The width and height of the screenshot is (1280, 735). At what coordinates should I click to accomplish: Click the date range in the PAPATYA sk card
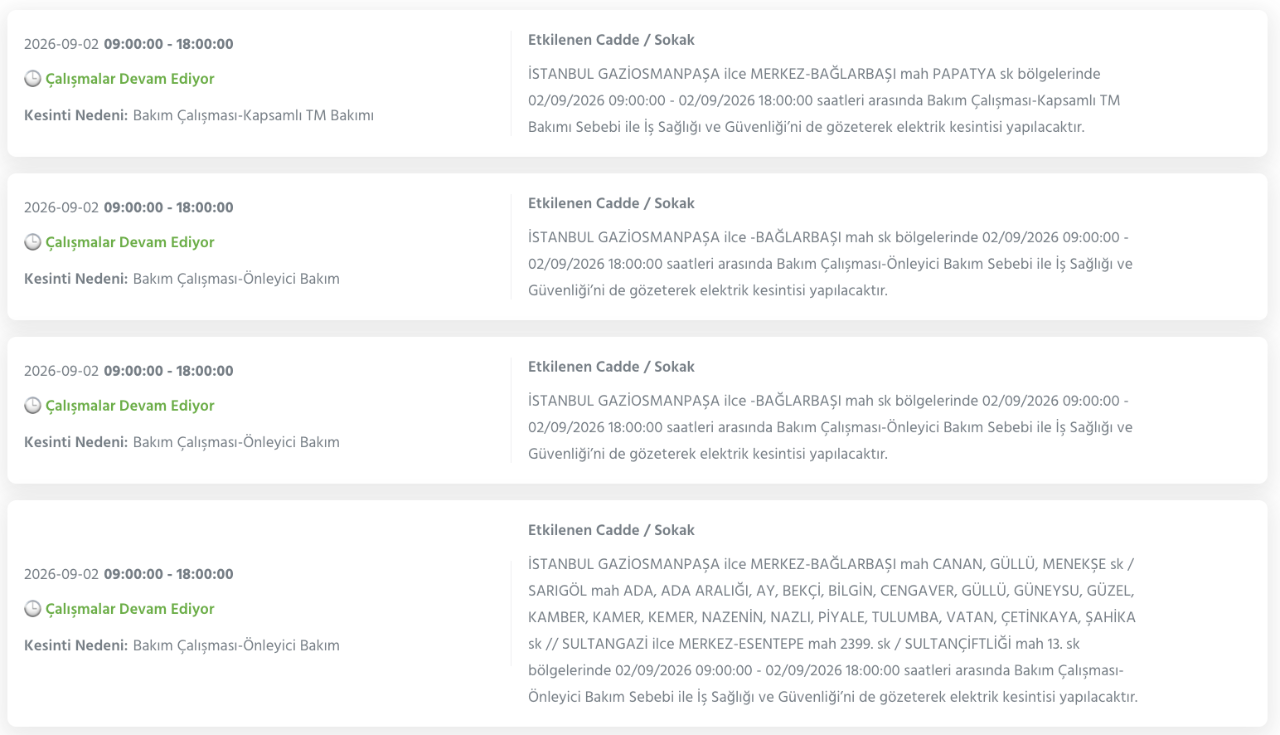(129, 44)
